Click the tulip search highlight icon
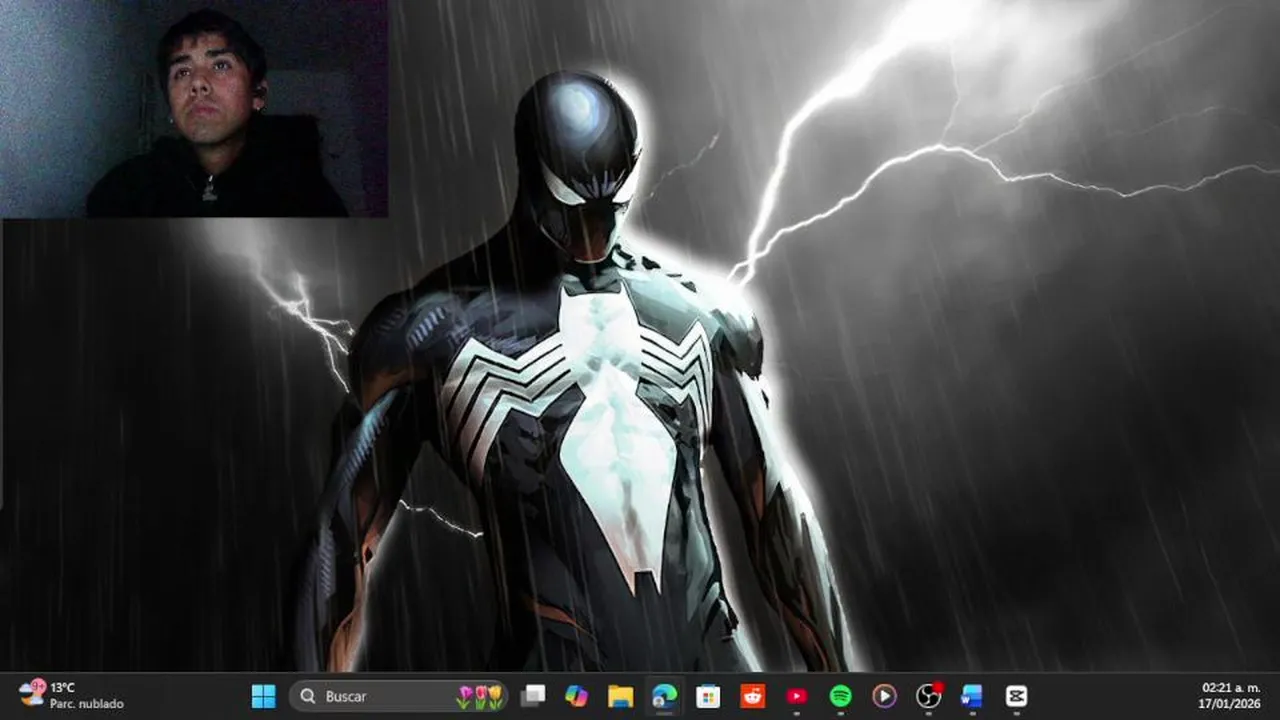The image size is (1280, 720). tap(480, 696)
